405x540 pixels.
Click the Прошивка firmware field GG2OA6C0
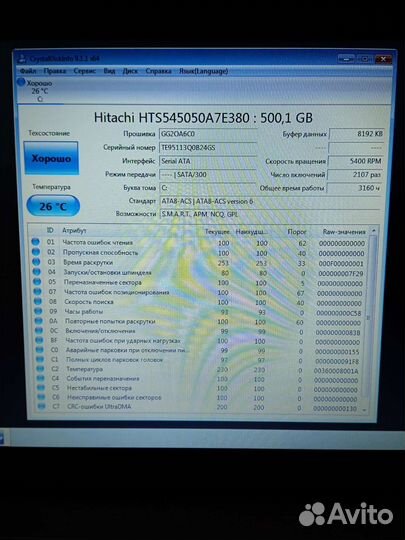pos(208,134)
